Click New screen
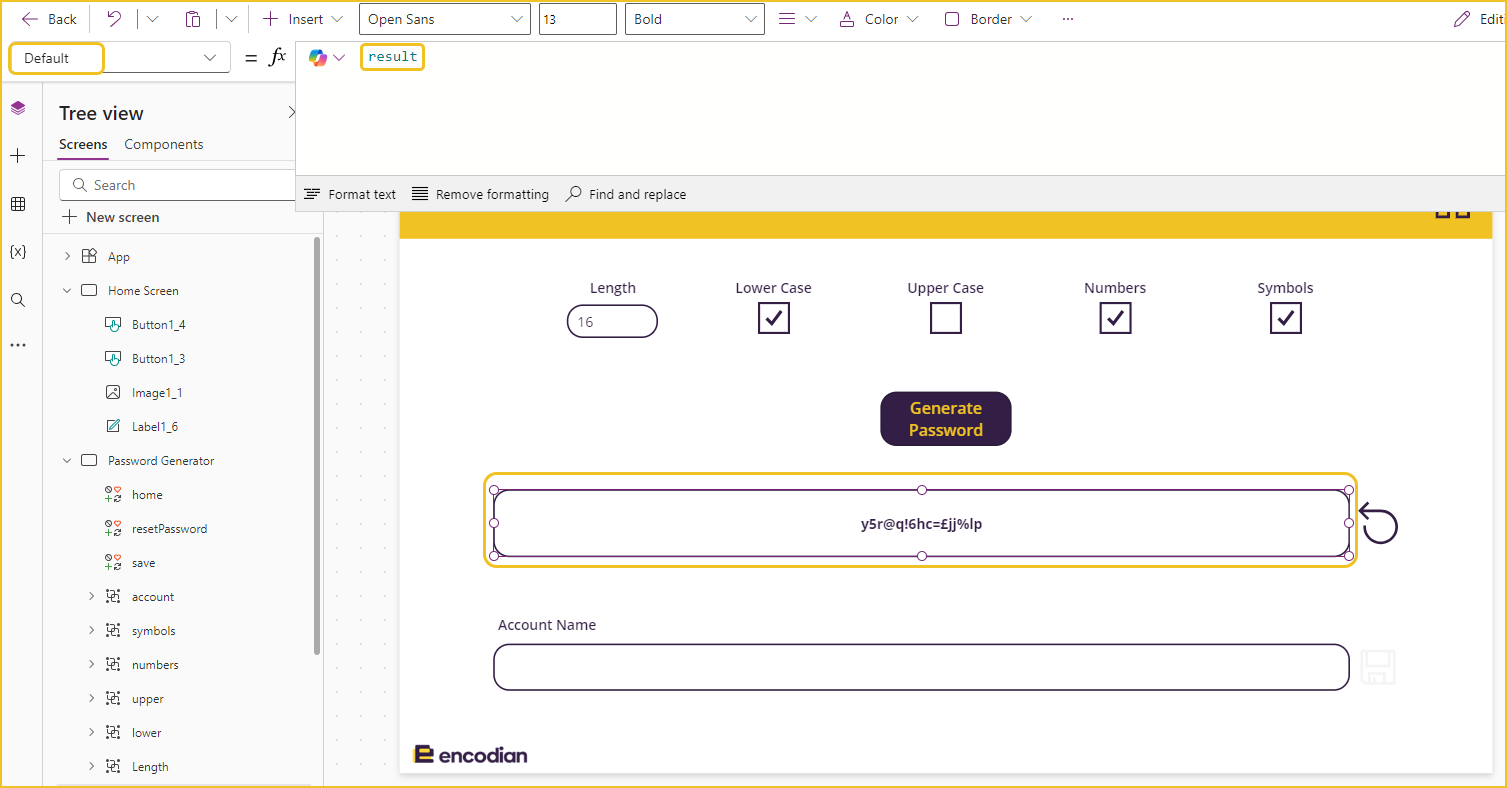 click(x=111, y=217)
